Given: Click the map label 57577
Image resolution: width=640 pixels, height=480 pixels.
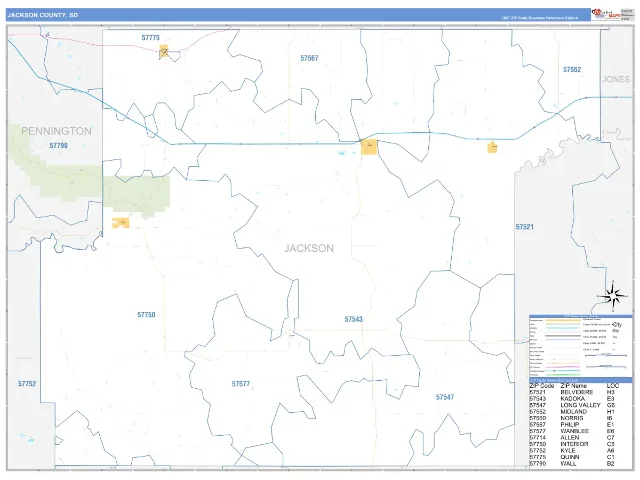Looking at the screenshot, I should click(241, 384).
